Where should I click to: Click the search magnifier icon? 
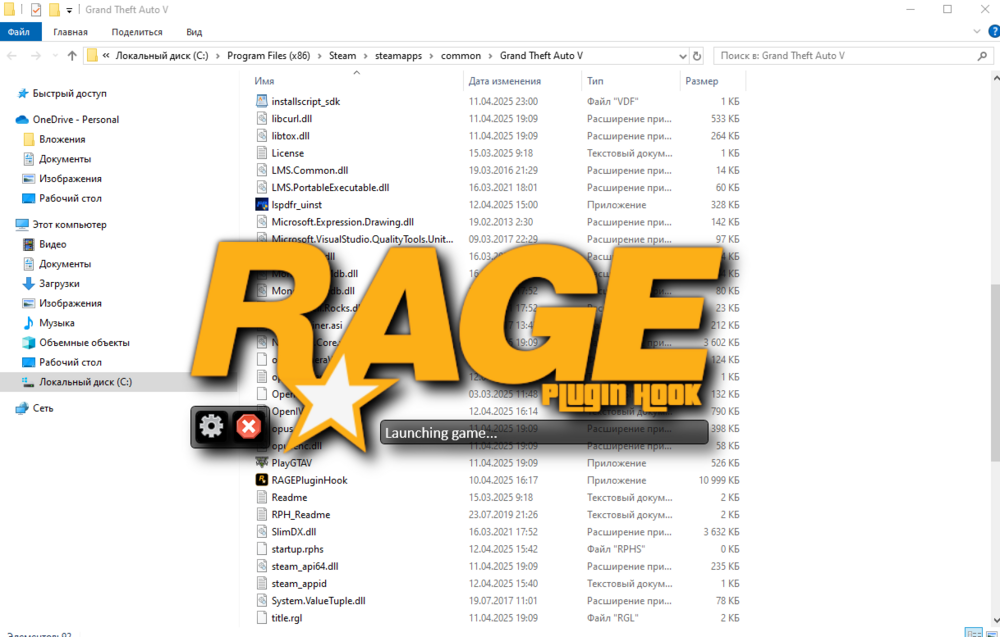click(982, 56)
